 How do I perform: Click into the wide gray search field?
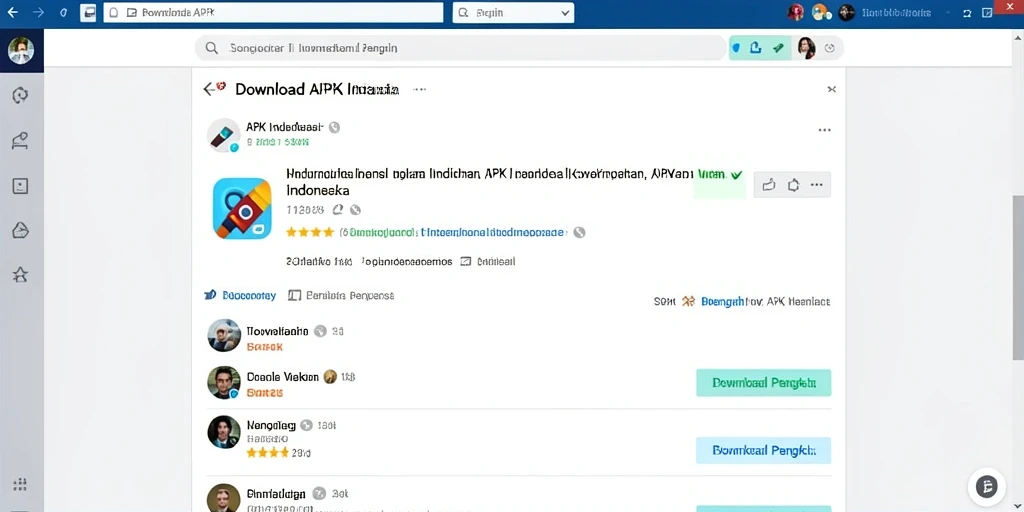[x=460, y=48]
